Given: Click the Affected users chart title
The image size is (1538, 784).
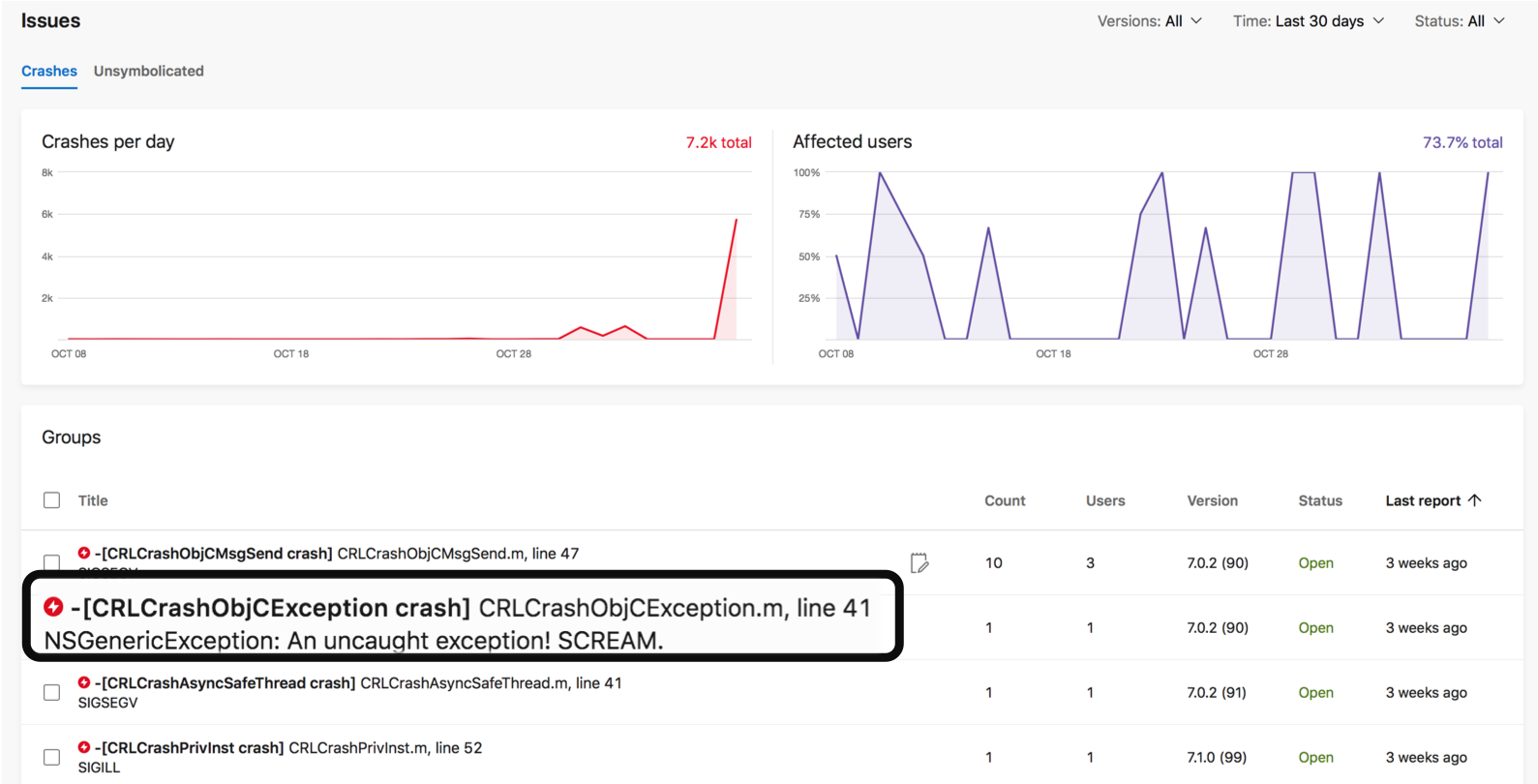Looking at the screenshot, I should (853, 141).
